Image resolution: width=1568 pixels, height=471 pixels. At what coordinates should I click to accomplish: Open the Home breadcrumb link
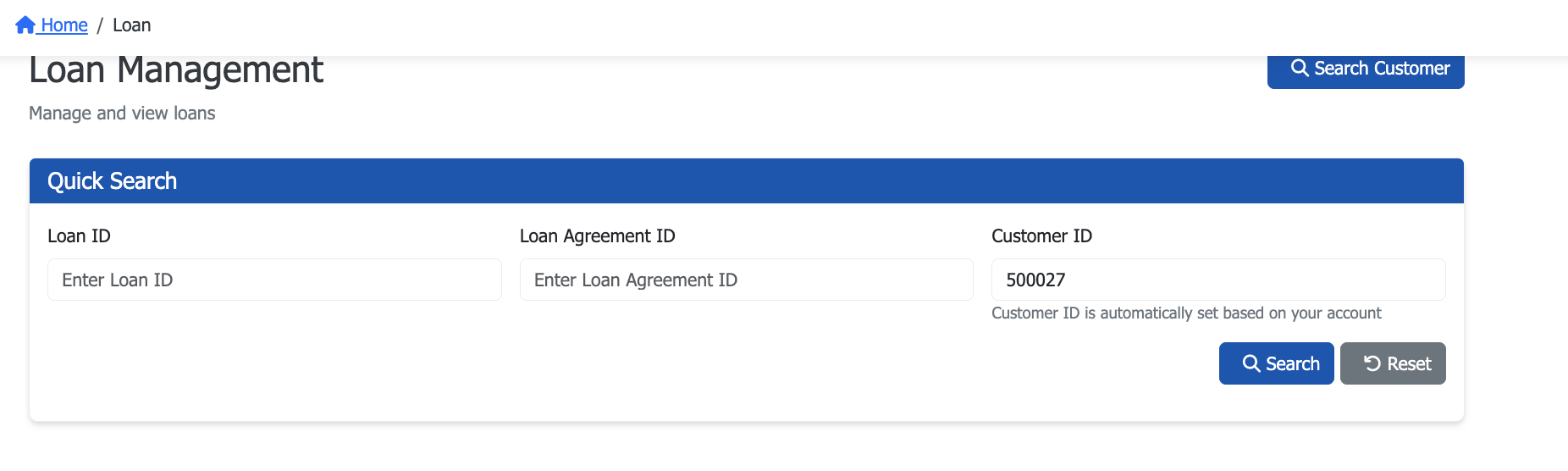(64, 25)
